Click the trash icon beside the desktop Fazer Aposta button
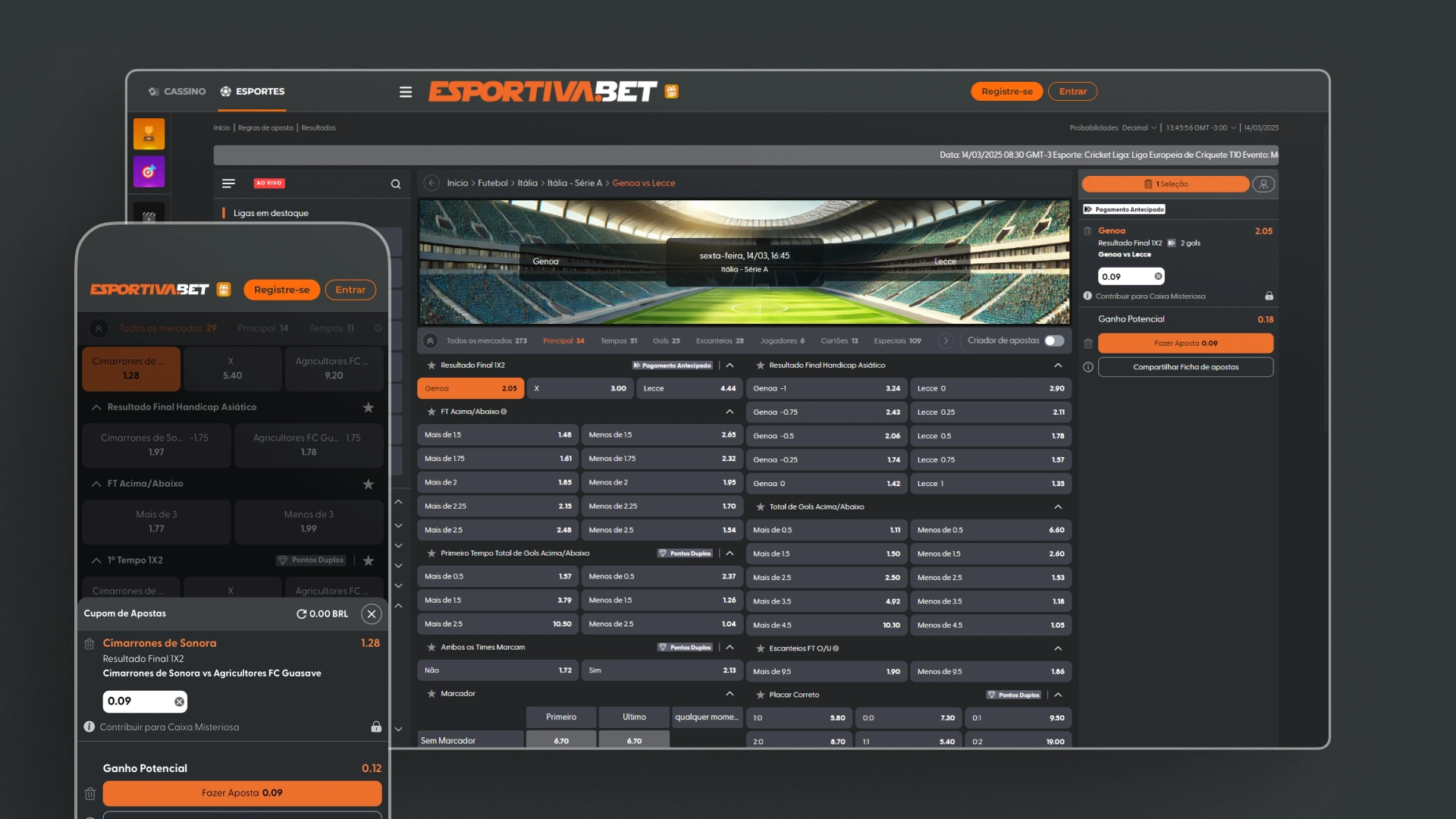 coord(1087,344)
